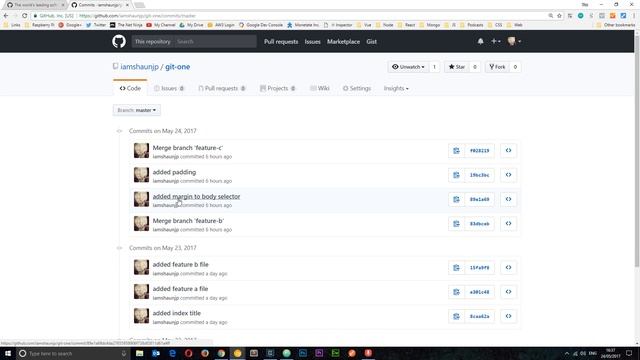Switch to the Projects tab
This screenshot has height=360, width=640.
[278, 88]
